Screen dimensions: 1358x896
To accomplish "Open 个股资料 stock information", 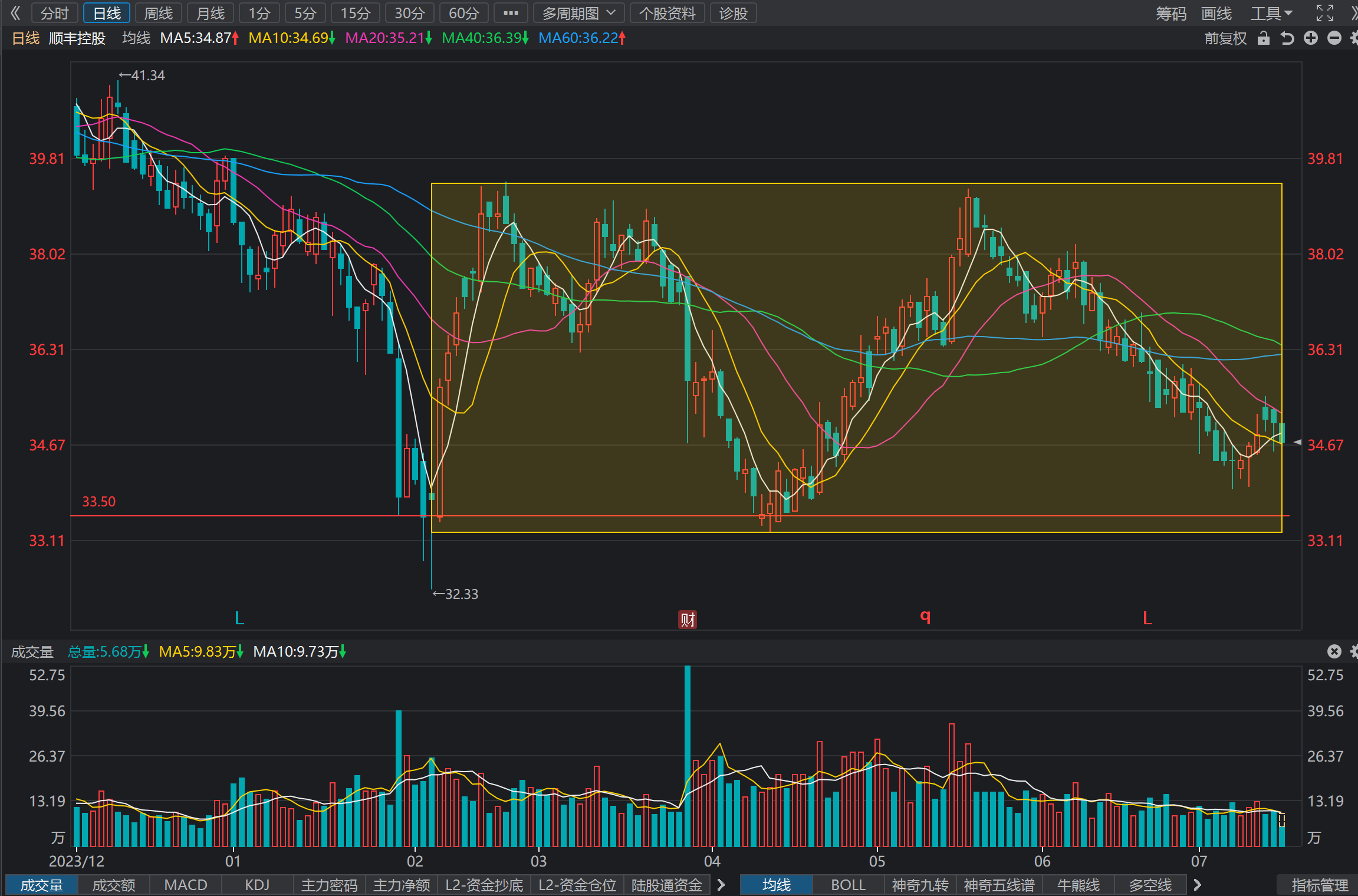I will (668, 13).
